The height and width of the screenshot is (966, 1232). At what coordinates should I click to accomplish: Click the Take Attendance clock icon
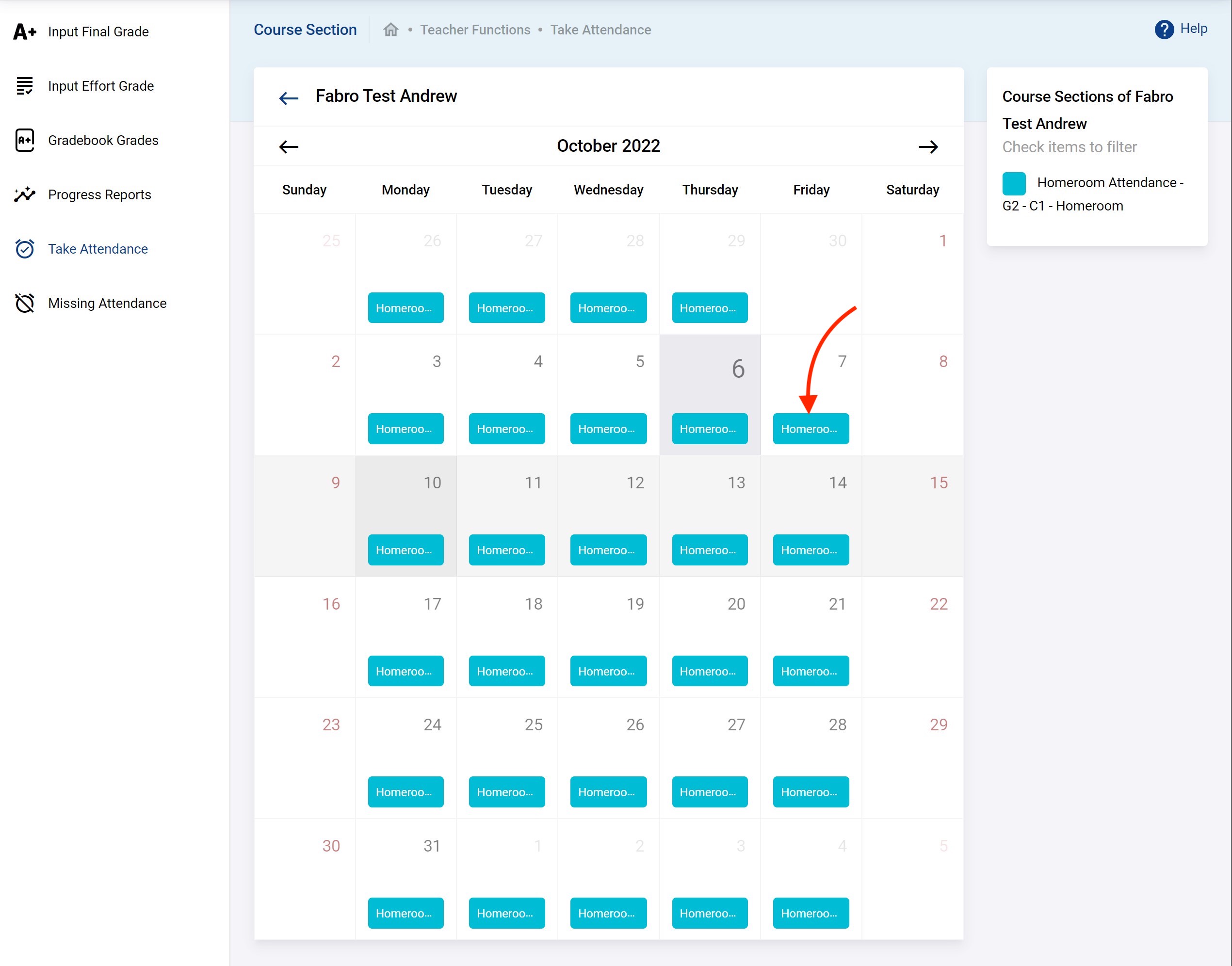pyautogui.click(x=24, y=249)
